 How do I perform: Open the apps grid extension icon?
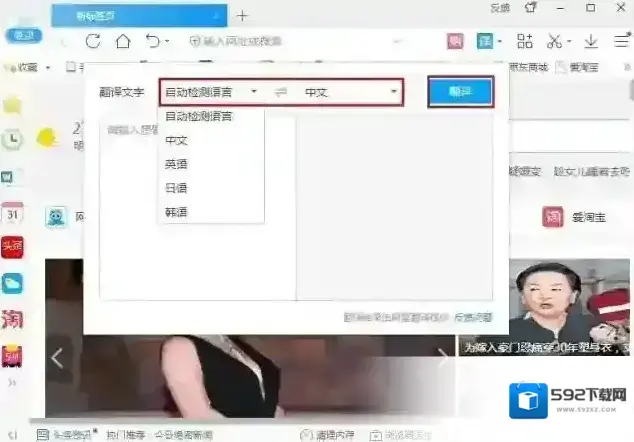pos(525,41)
